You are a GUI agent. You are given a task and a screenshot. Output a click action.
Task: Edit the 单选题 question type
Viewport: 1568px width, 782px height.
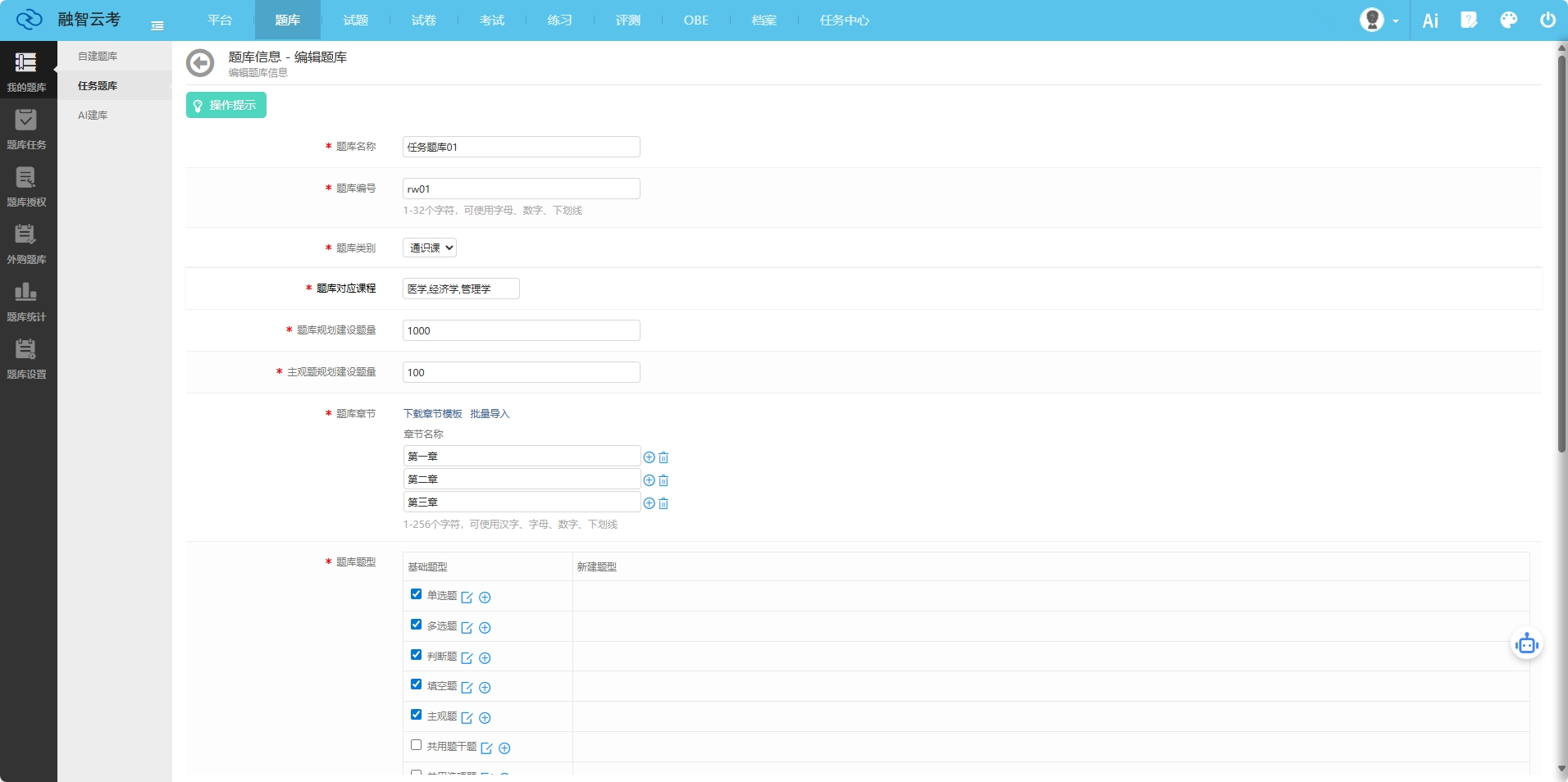pyautogui.click(x=467, y=598)
